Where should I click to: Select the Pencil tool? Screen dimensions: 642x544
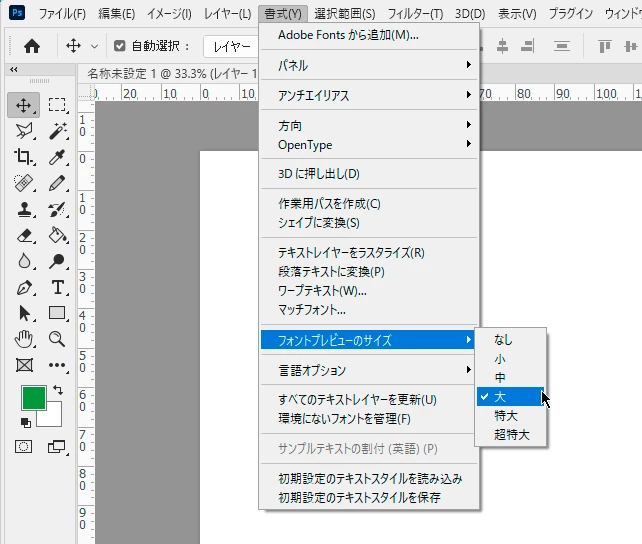(x=57, y=183)
